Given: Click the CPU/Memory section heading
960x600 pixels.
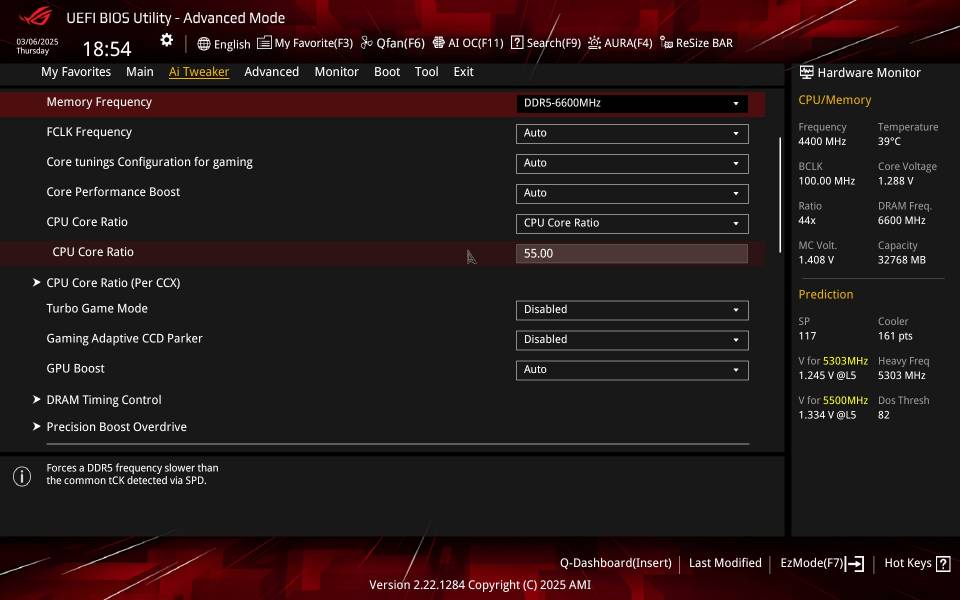Looking at the screenshot, I should 834,100.
